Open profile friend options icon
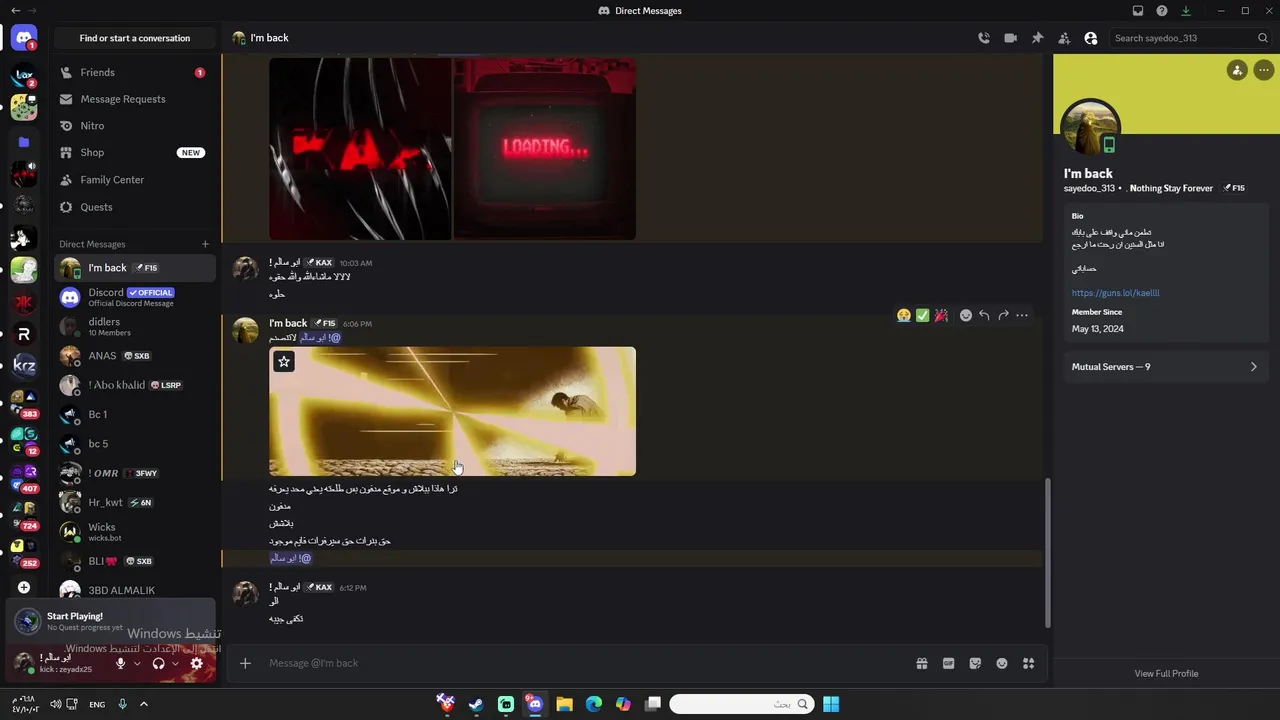 coord(1237,70)
